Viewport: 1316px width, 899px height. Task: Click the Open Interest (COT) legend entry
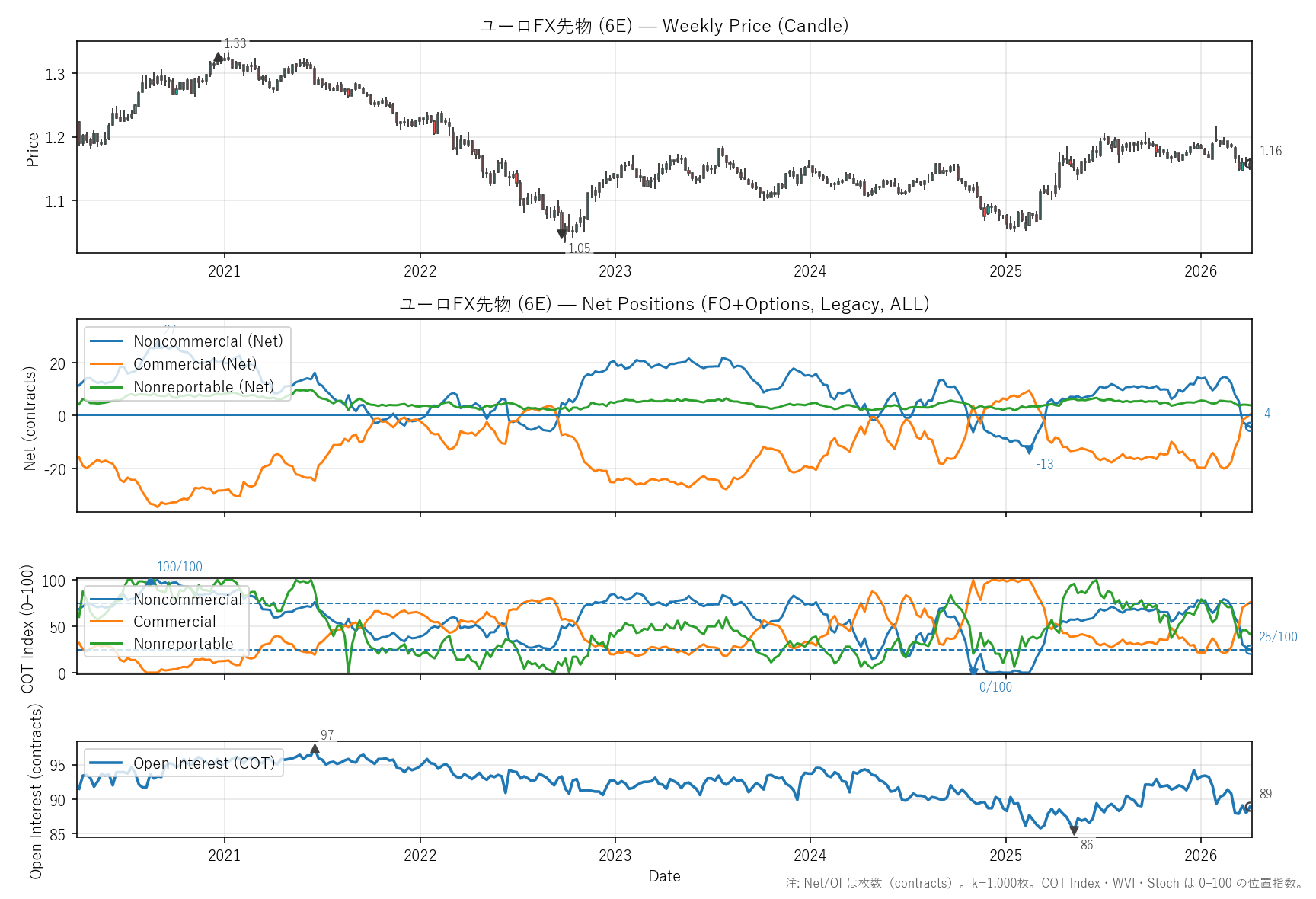(204, 763)
